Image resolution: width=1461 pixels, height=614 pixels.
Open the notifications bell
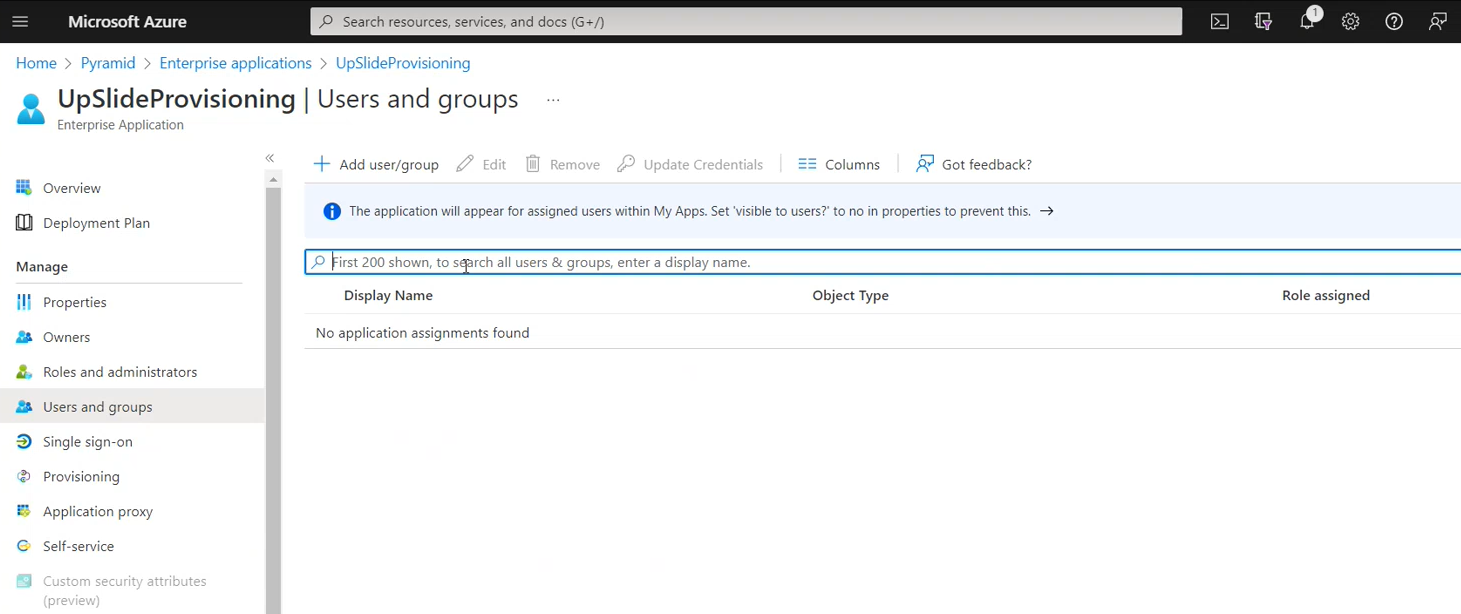[x=1307, y=21]
